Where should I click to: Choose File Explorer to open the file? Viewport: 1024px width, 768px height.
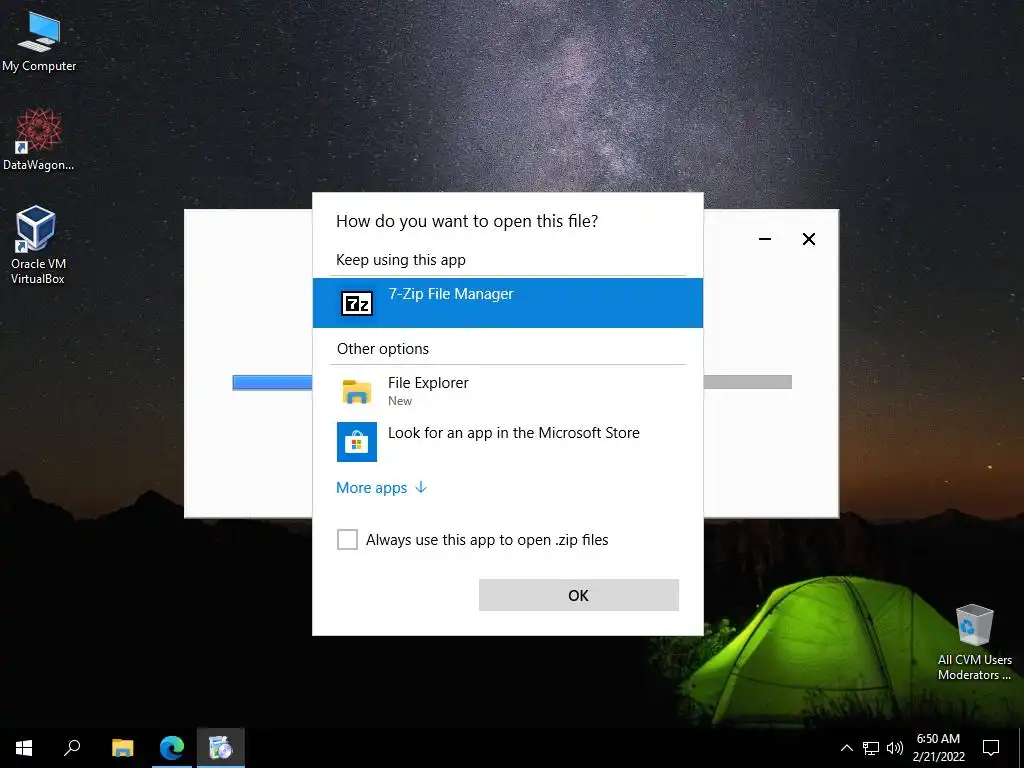pyautogui.click(x=507, y=391)
